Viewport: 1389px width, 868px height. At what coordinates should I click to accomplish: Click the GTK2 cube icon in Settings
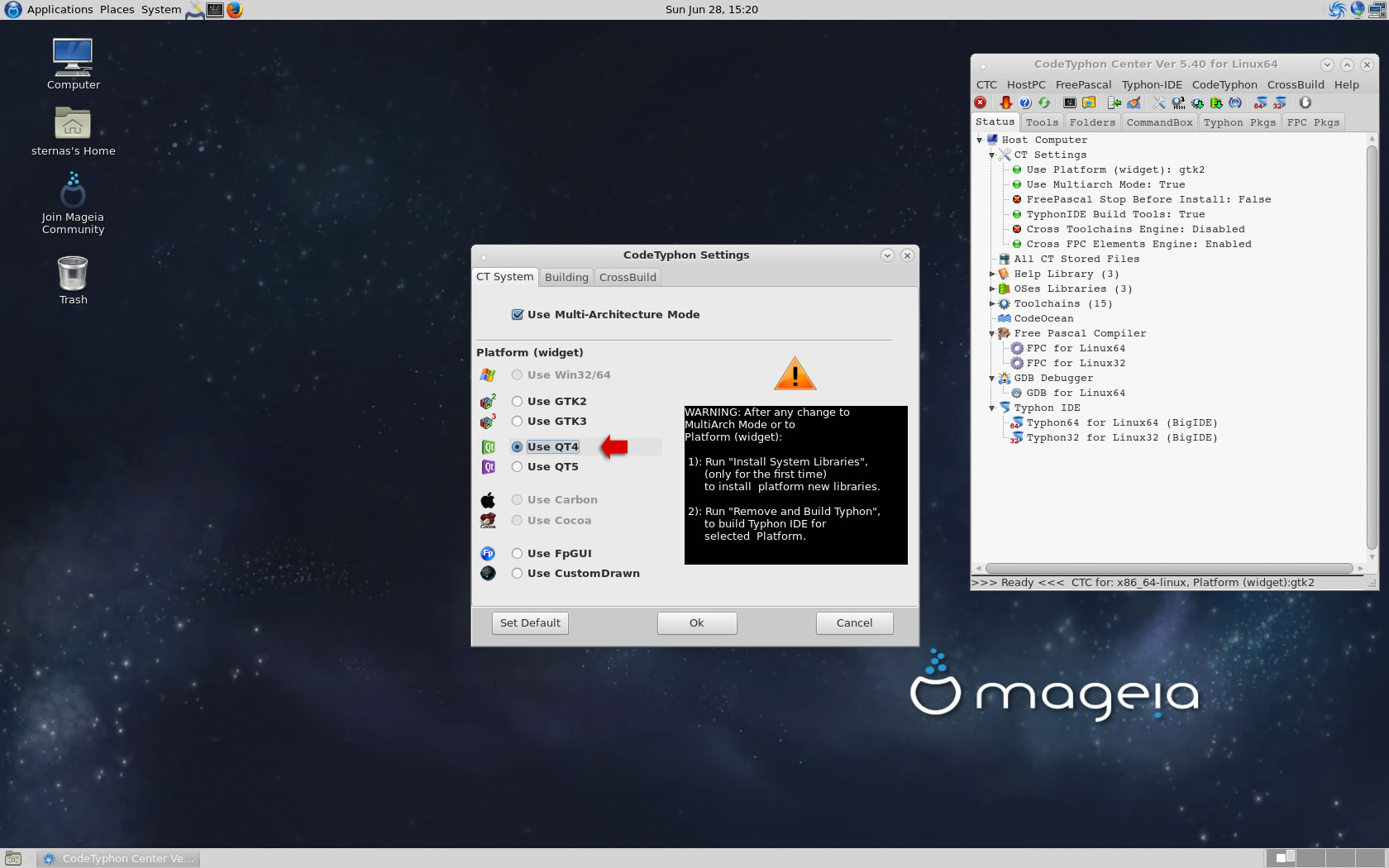[x=488, y=401]
